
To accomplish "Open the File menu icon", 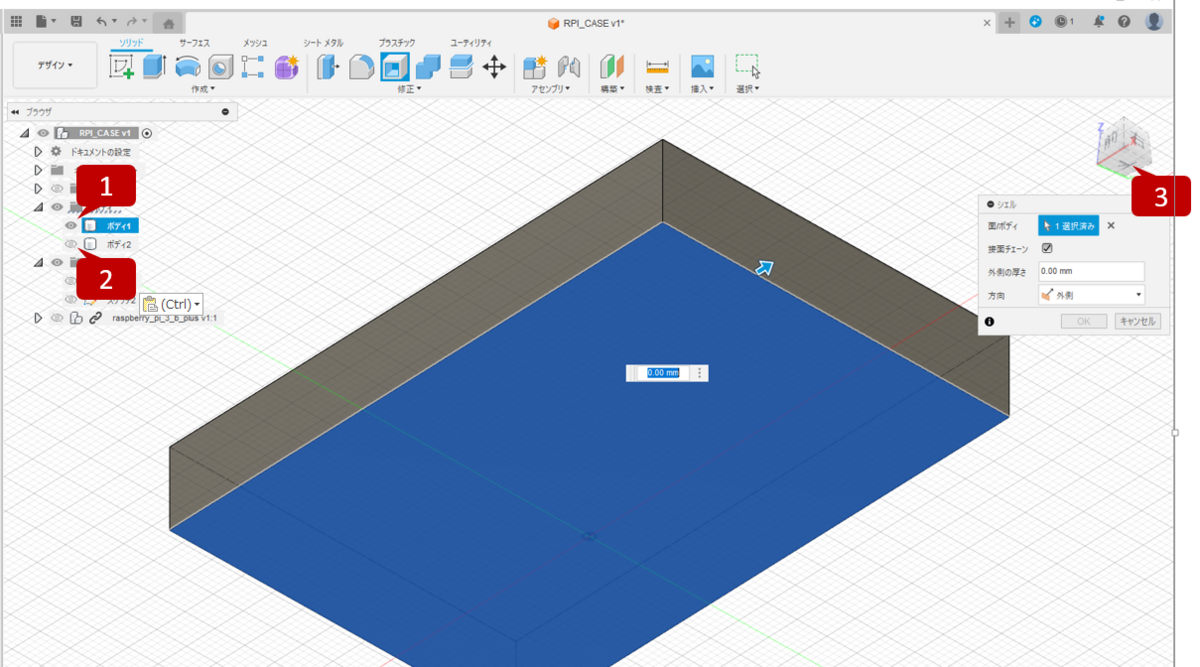I will (44, 21).
